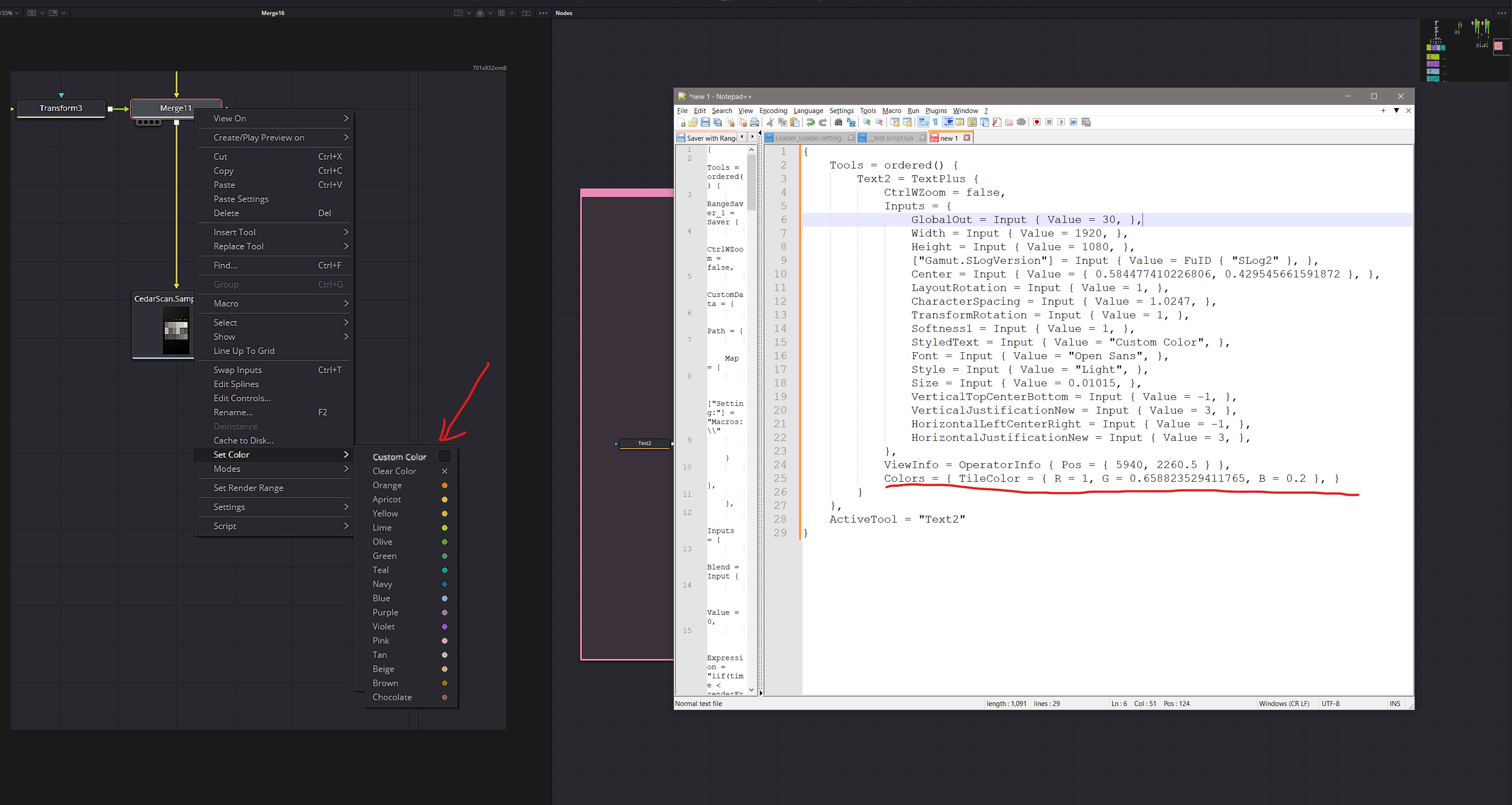
Task: Toggle Word Wrap in Notepad++ toolbar
Action: coord(923,122)
